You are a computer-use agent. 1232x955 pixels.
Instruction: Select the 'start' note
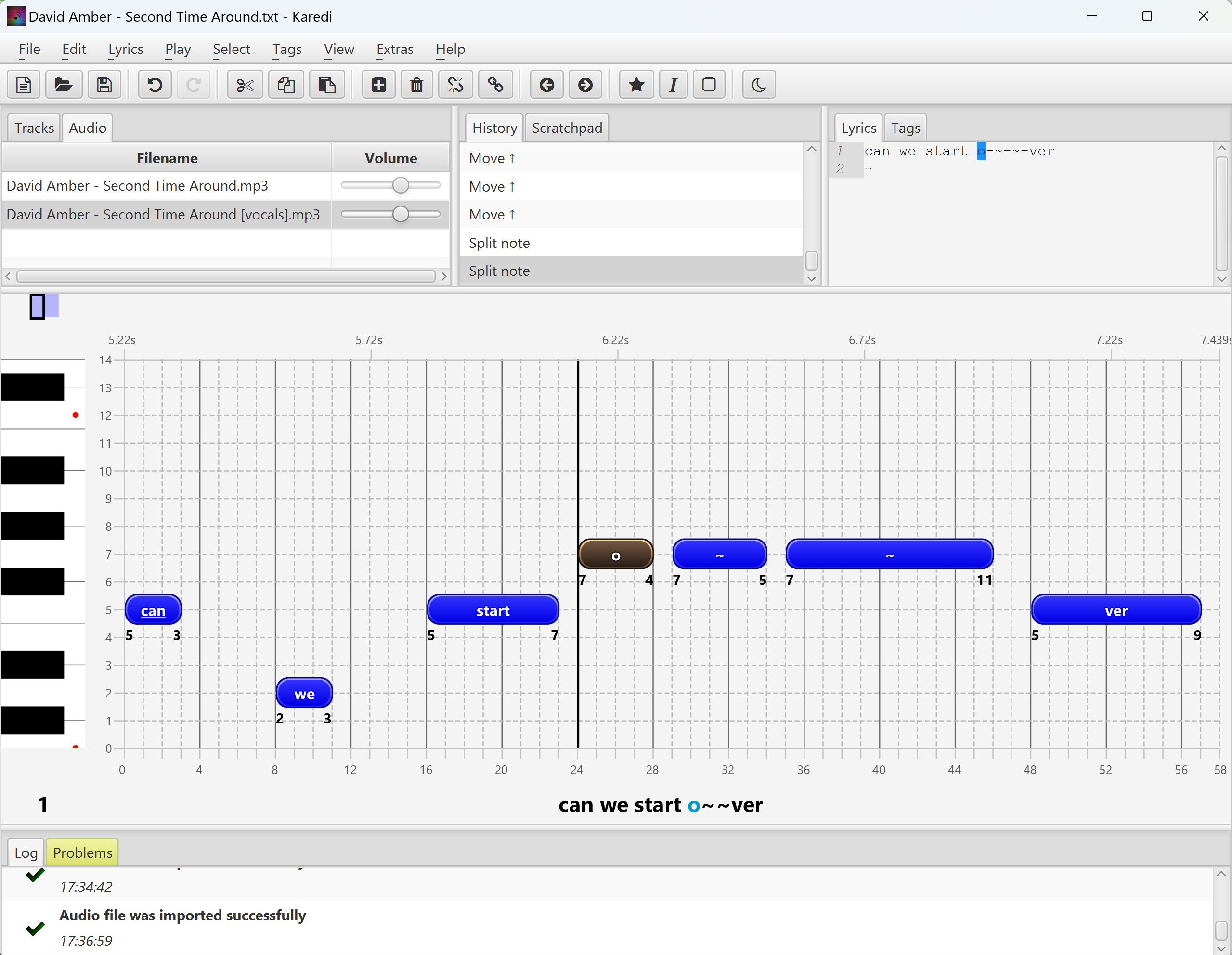tap(493, 610)
